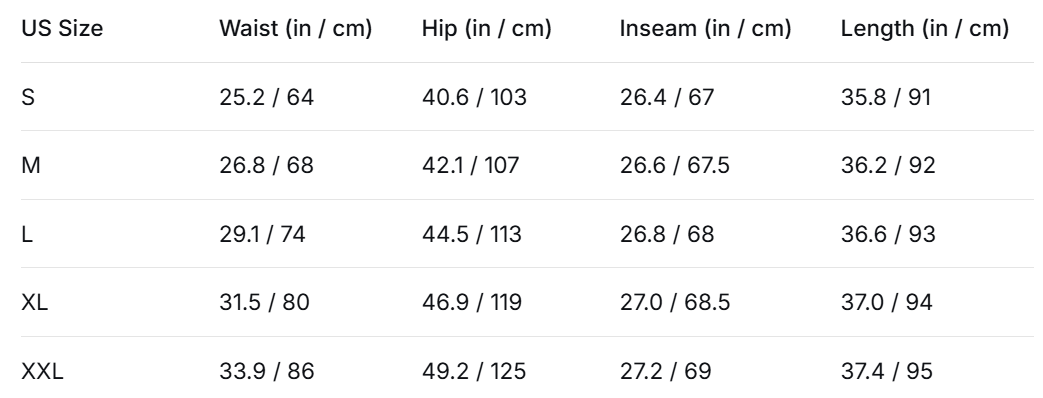Click hip value 46.9 / 119

point(472,302)
